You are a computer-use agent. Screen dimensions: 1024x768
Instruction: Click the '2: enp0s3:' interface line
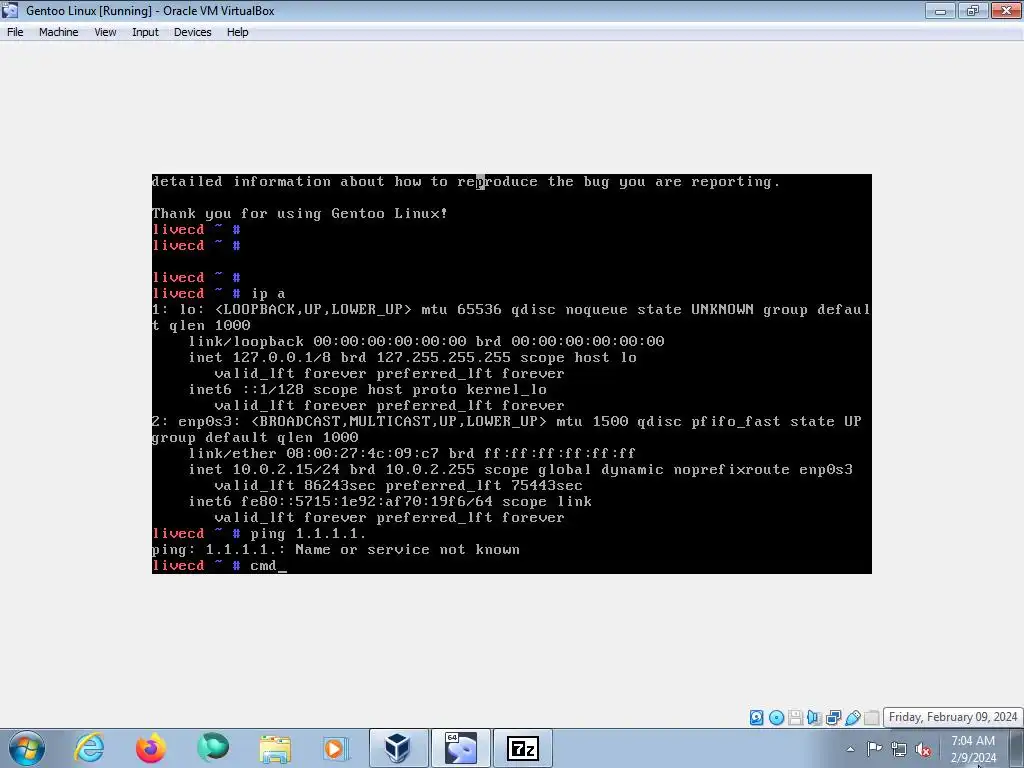[507, 421]
